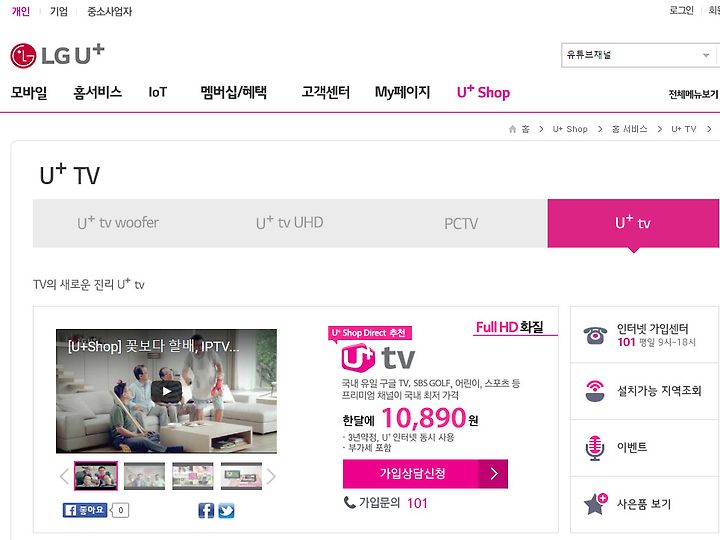720x540 pixels.
Task: Click the 가입상담신청 button
Action: [425, 474]
